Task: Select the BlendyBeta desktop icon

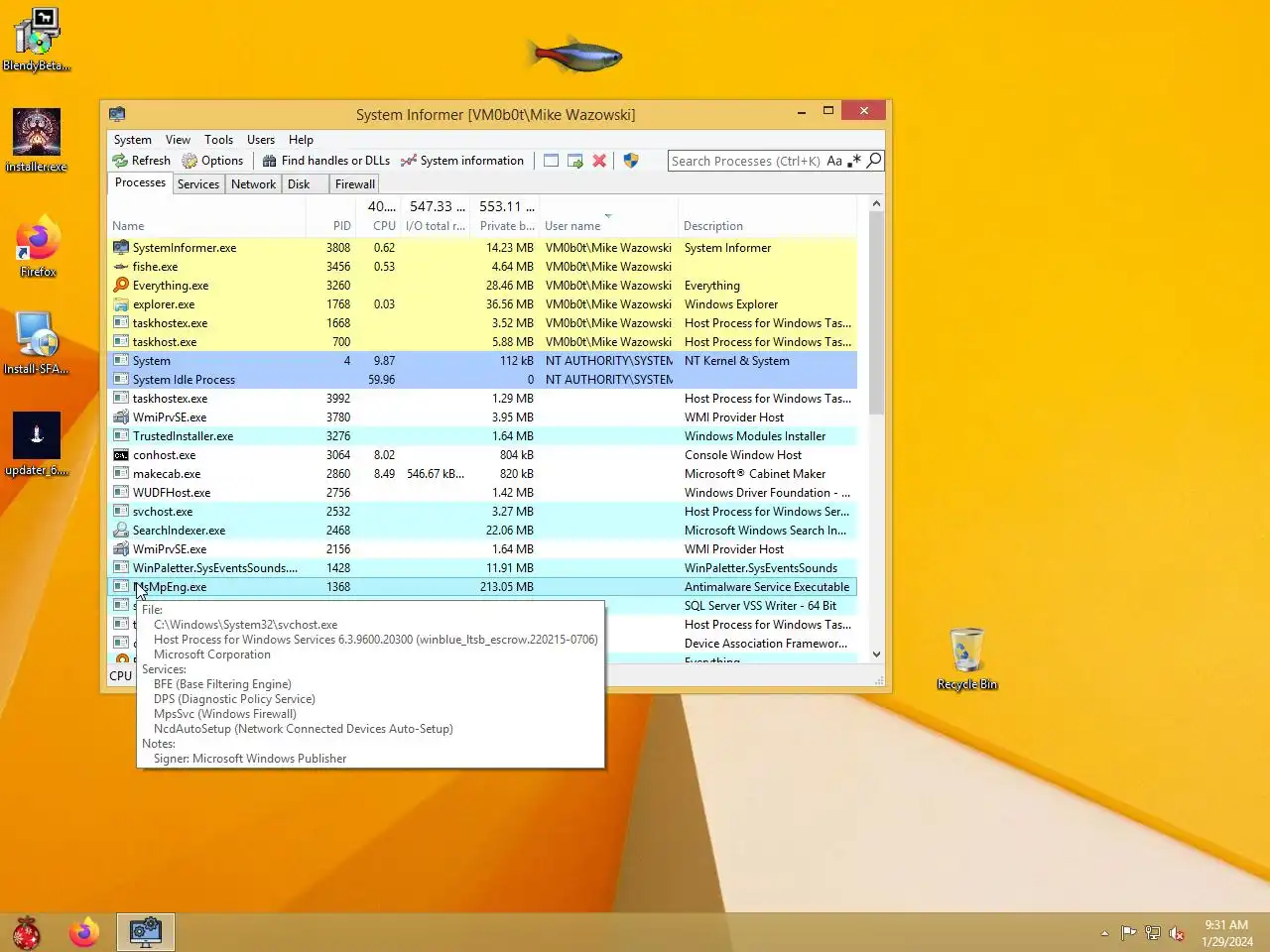Action: tap(37, 40)
